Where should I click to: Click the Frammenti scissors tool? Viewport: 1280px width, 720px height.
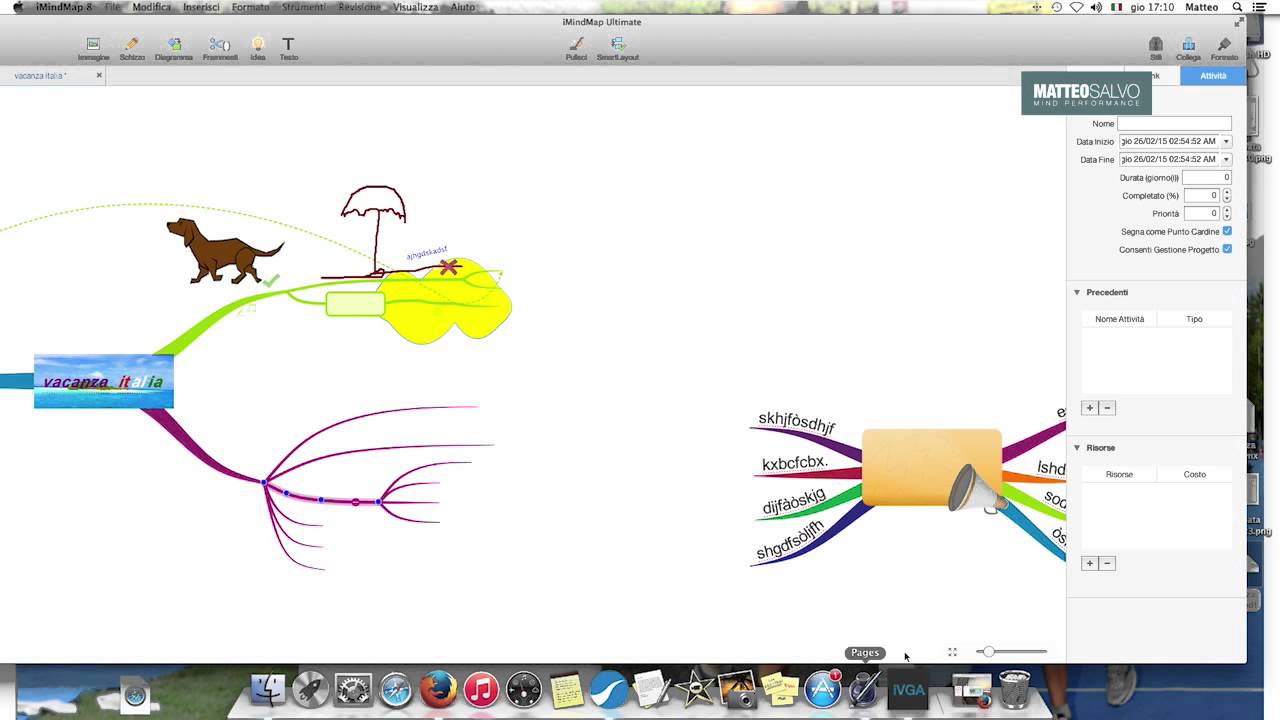pyautogui.click(x=220, y=49)
